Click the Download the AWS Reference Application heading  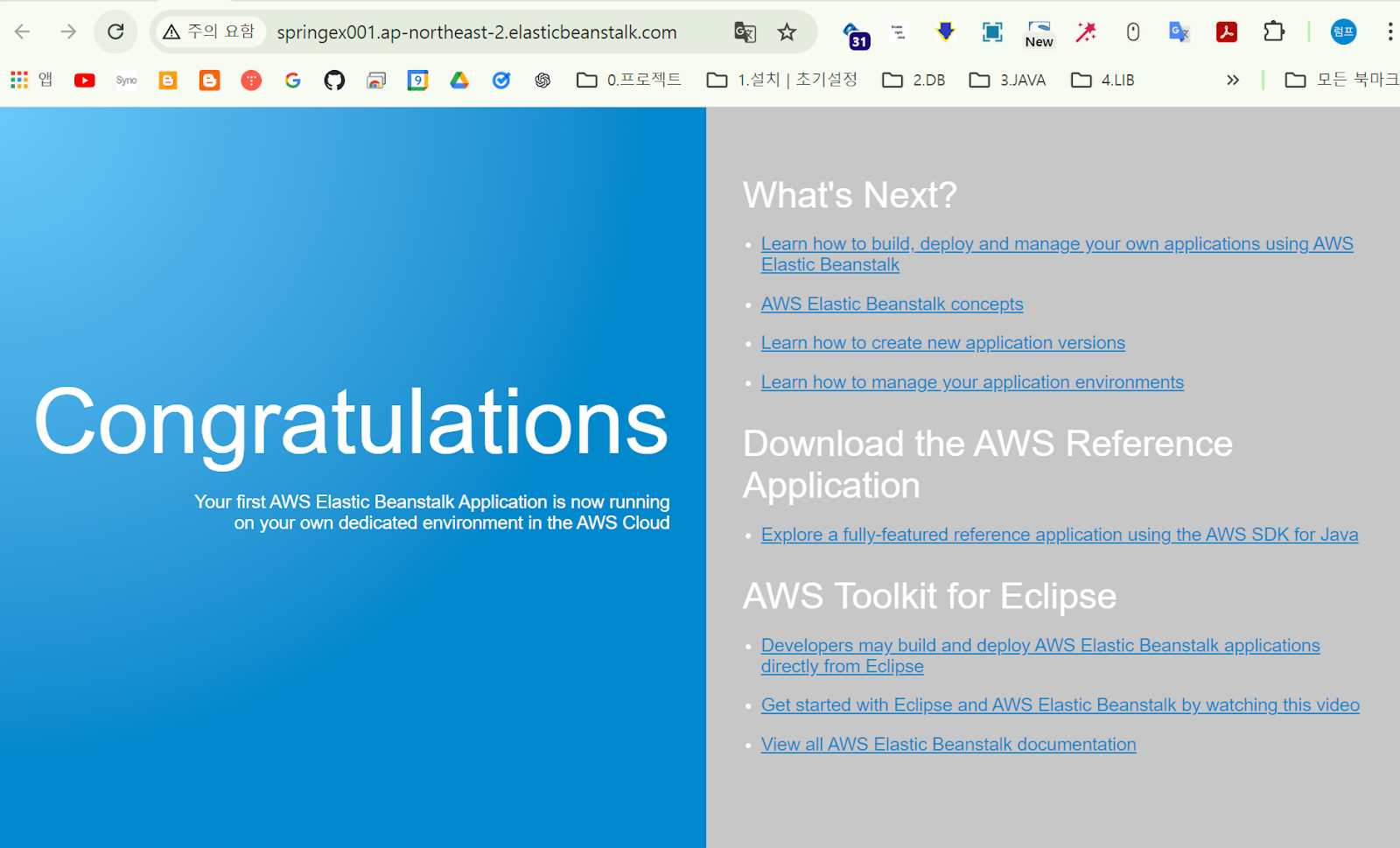[988, 465]
